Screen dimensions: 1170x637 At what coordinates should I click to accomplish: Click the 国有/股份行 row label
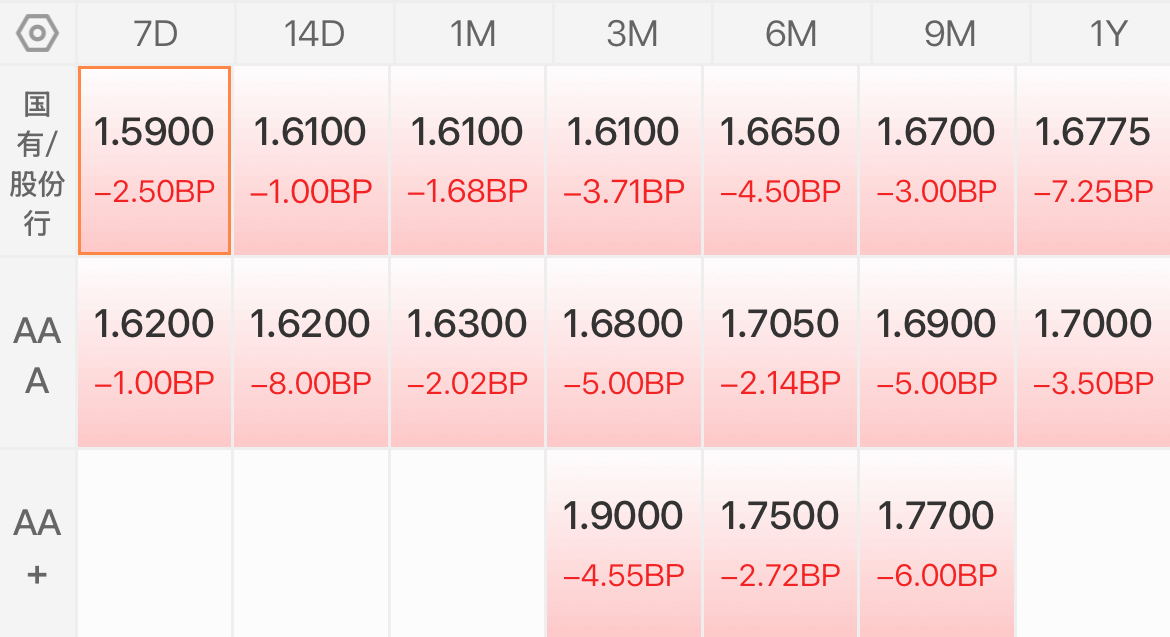(37, 163)
